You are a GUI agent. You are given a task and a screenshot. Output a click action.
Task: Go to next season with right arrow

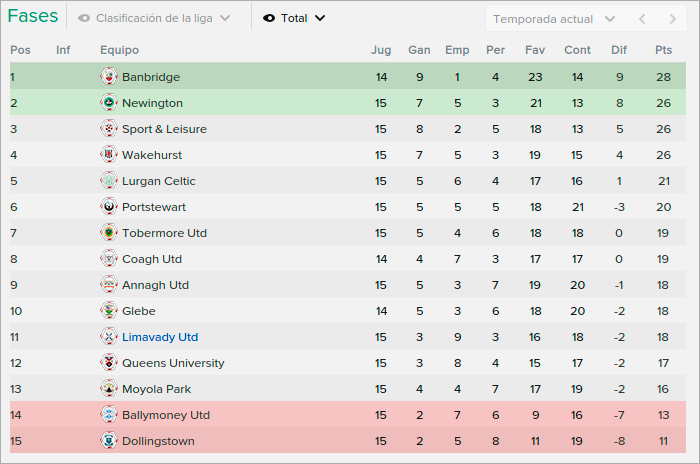click(672, 19)
